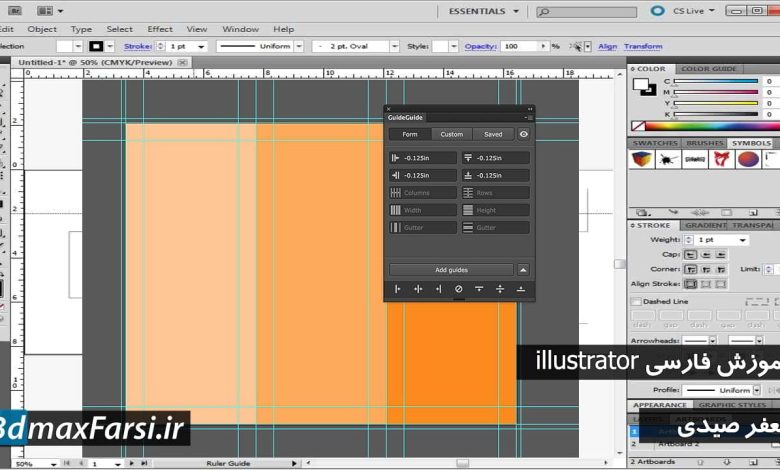
Task: Click the Columns icon in GuideGuide
Action: point(395,193)
